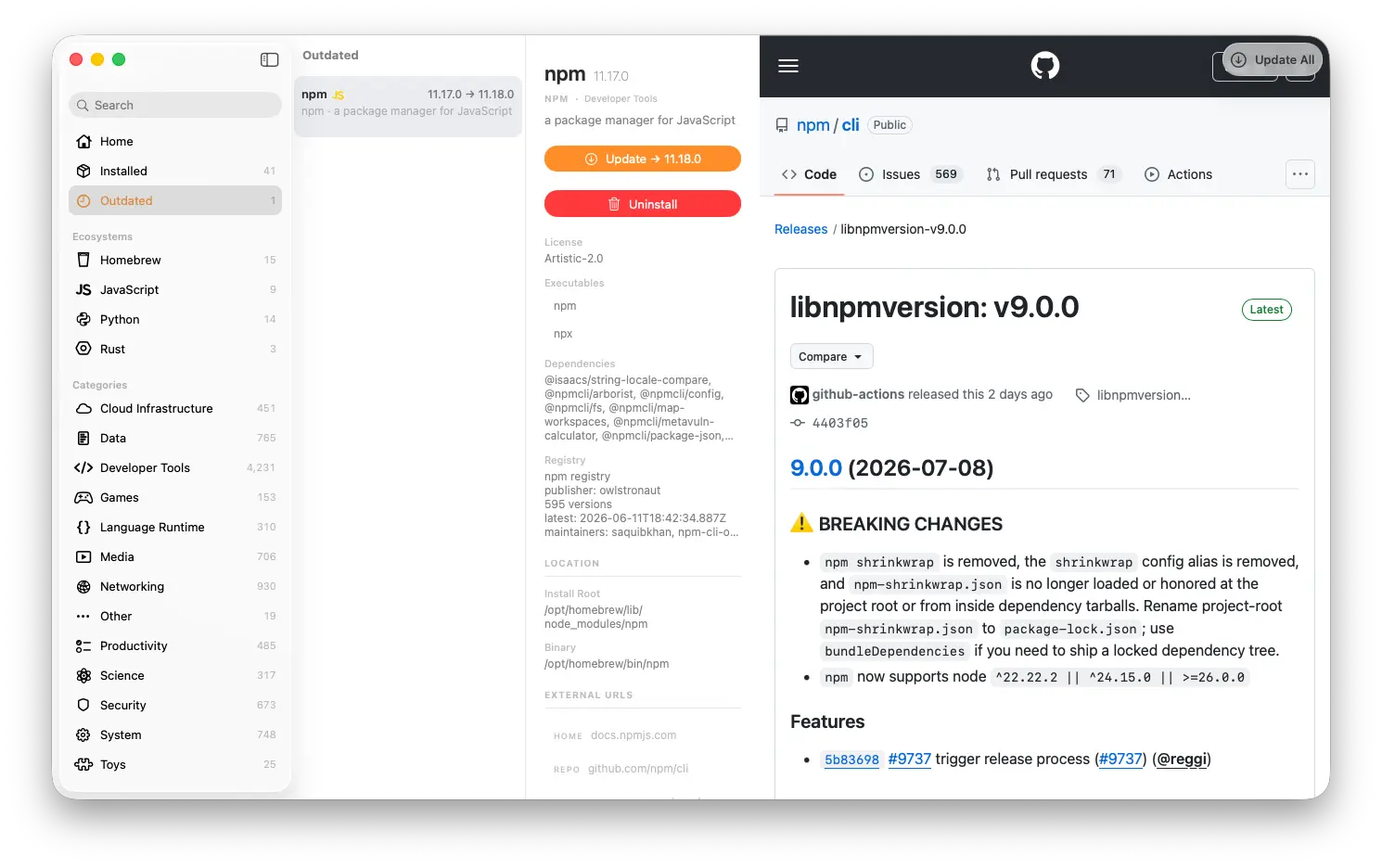The height and width of the screenshot is (868, 1382).
Task: Browse the Games category
Action: pos(175,497)
